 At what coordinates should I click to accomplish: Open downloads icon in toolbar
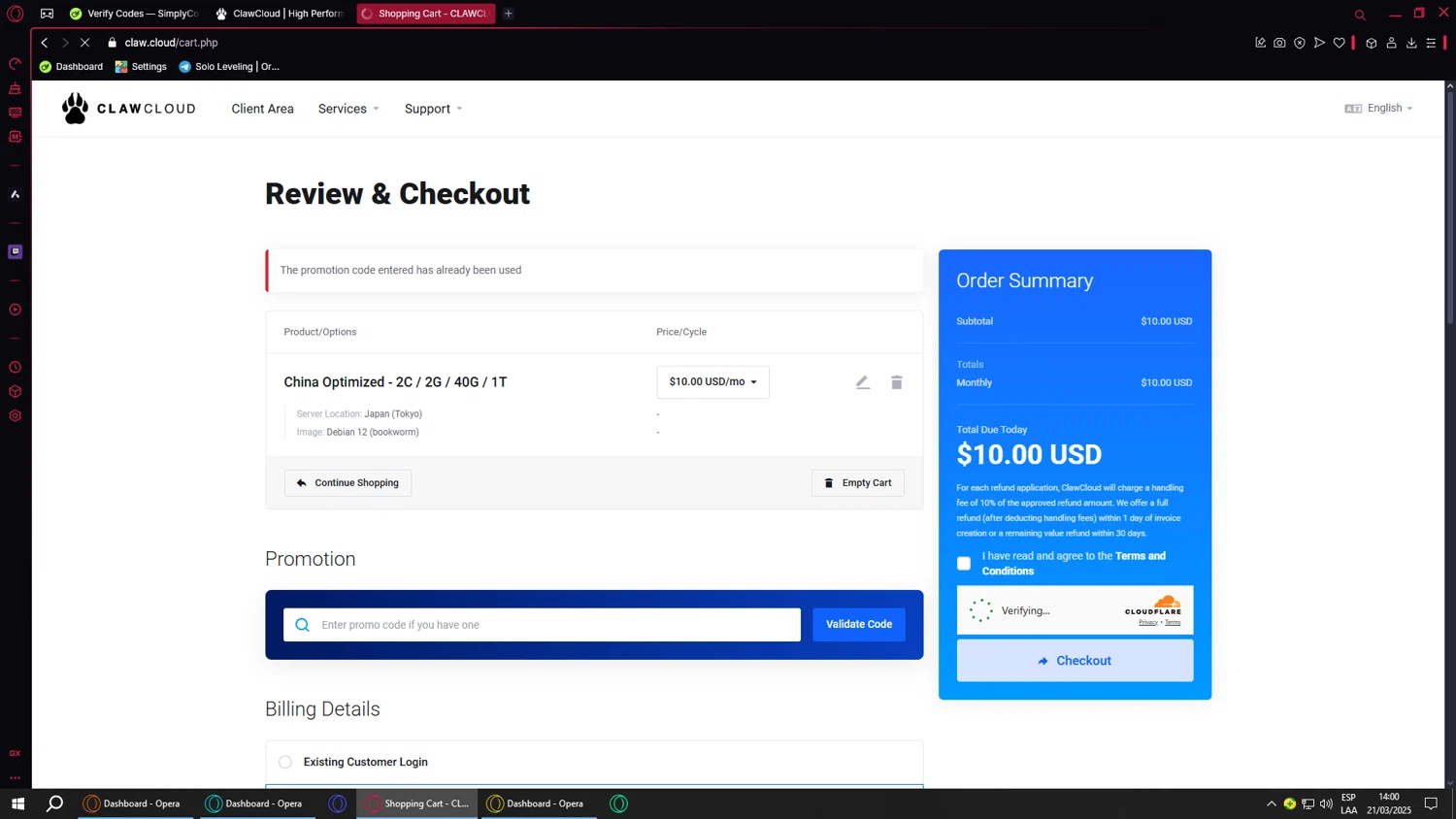[x=1411, y=43]
